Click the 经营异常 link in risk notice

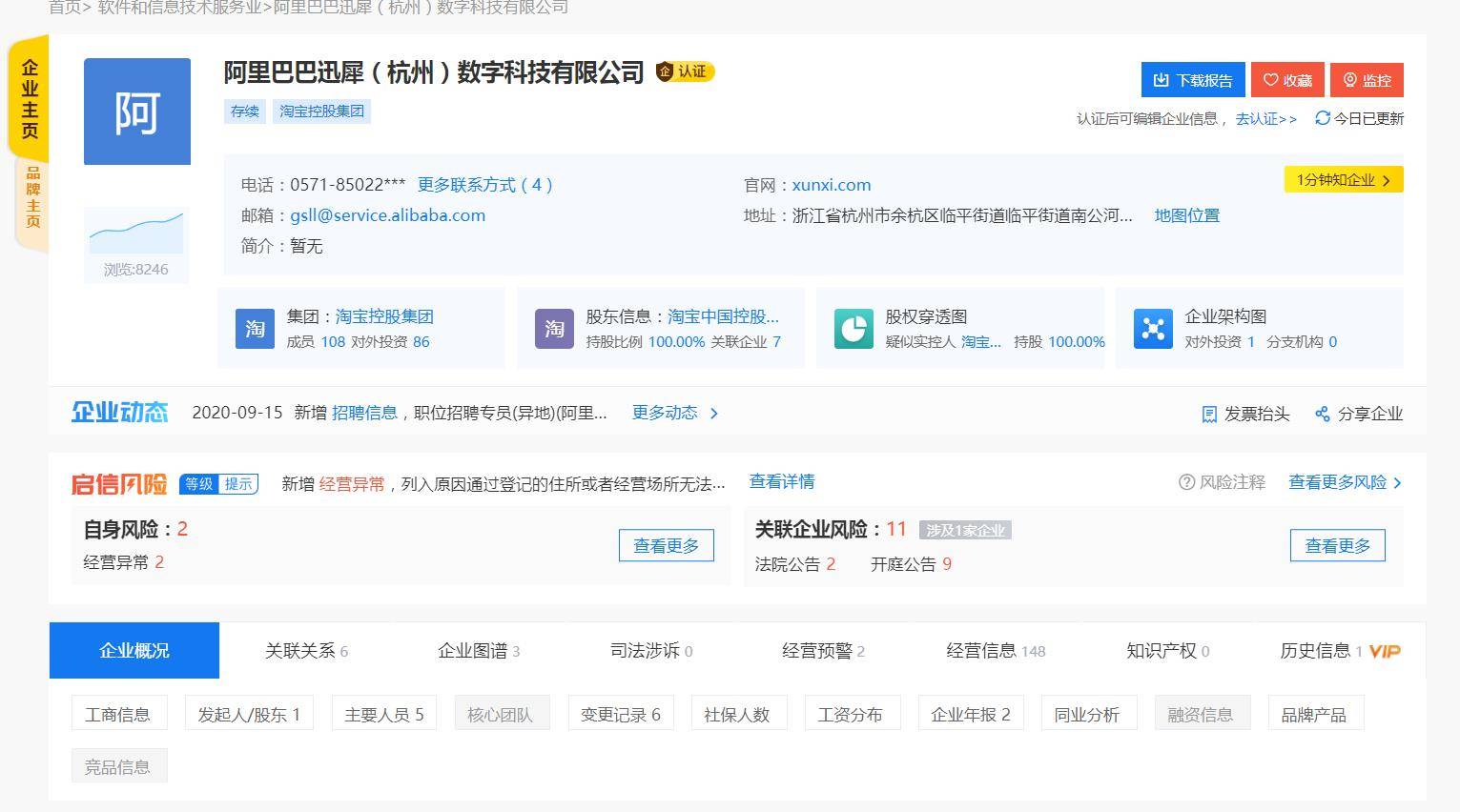pyautogui.click(x=352, y=484)
